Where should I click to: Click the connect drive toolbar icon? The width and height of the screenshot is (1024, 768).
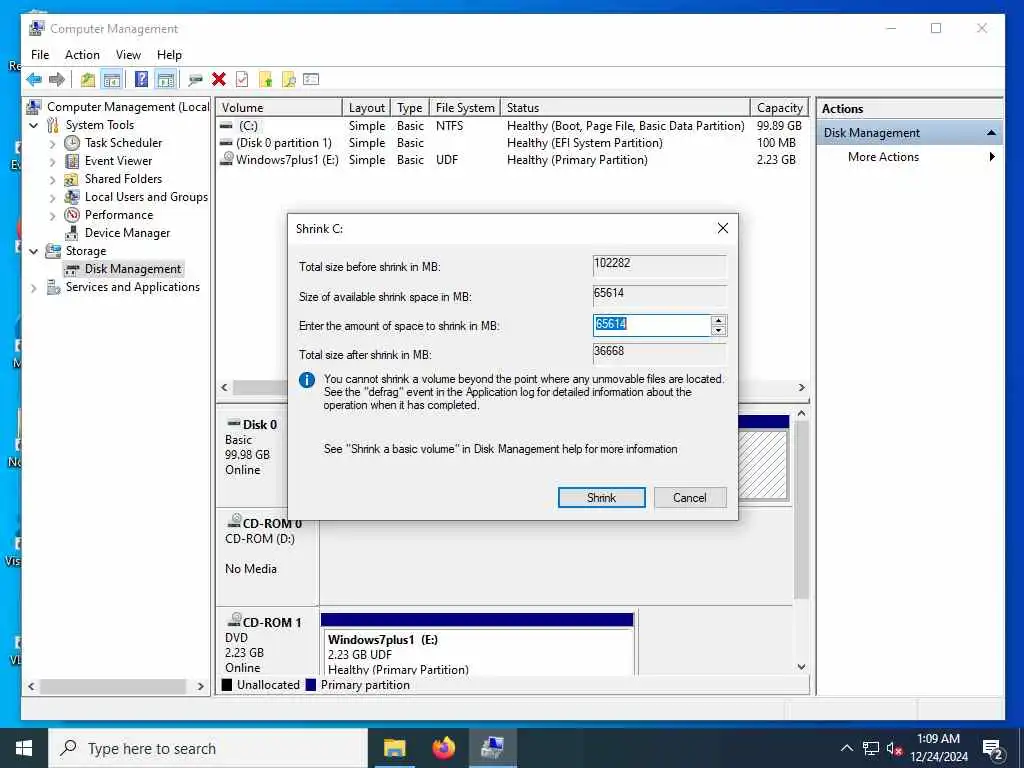pos(195,80)
